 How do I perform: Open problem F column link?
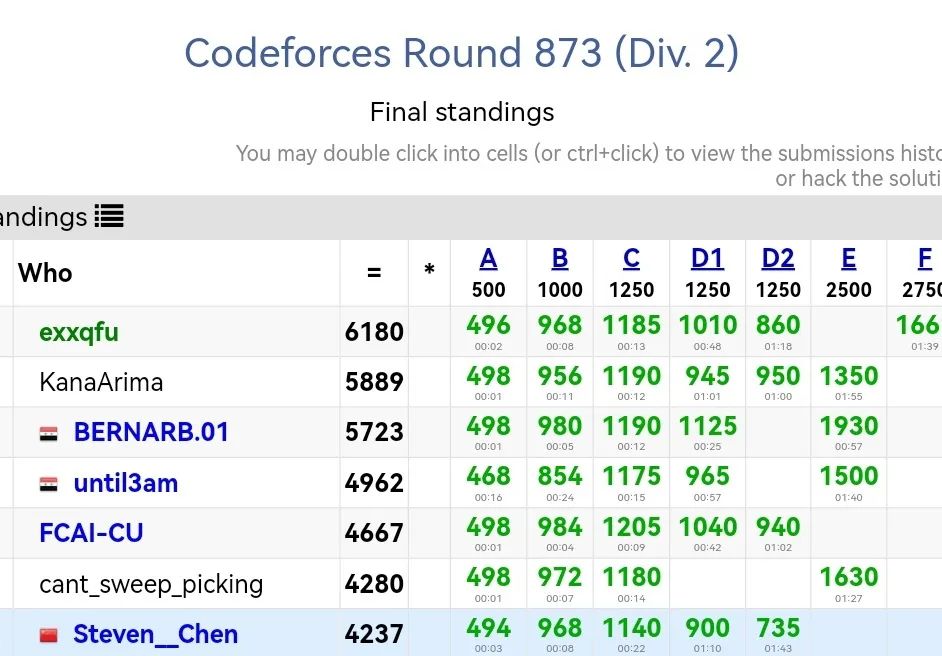[925, 259]
